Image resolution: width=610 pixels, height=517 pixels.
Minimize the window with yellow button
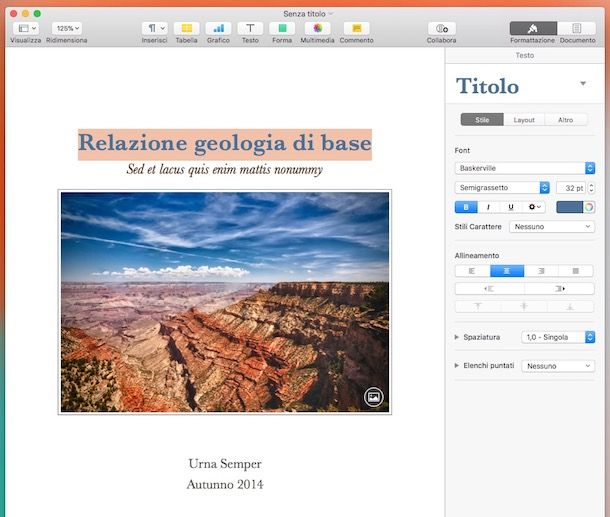tap(25, 14)
